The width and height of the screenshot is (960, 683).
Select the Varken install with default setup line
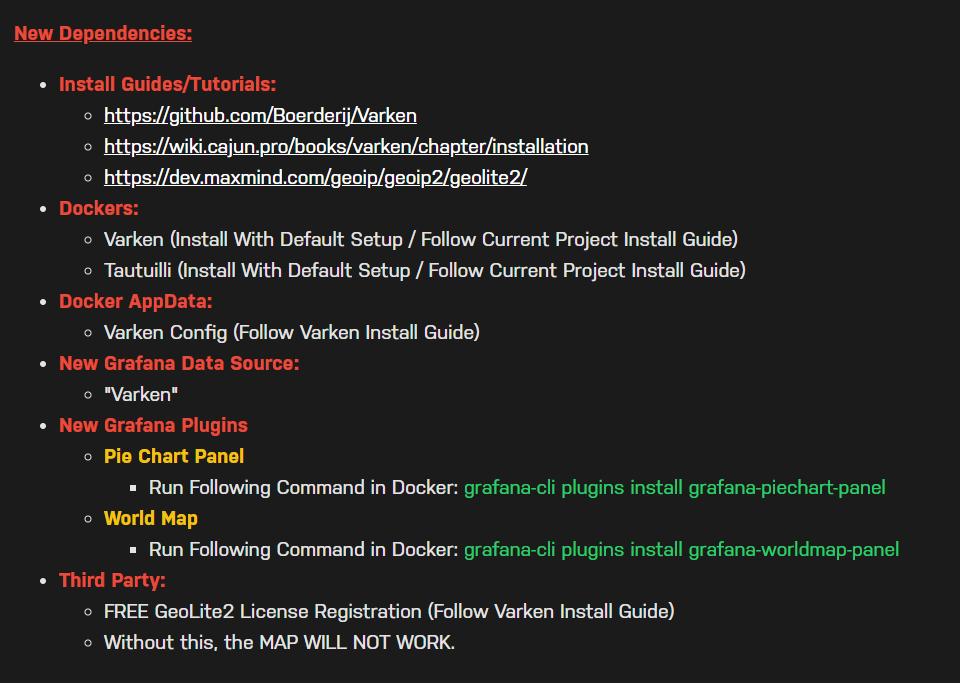[x=421, y=239]
